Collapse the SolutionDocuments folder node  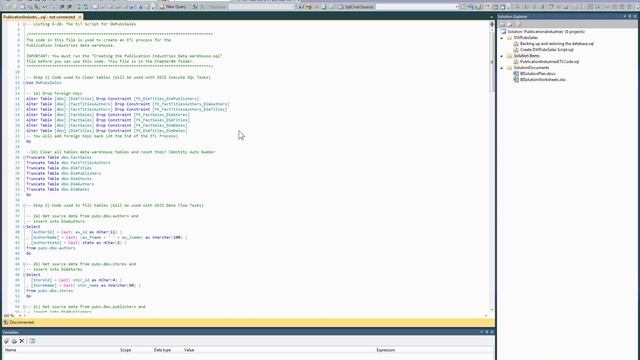click(502, 68)
